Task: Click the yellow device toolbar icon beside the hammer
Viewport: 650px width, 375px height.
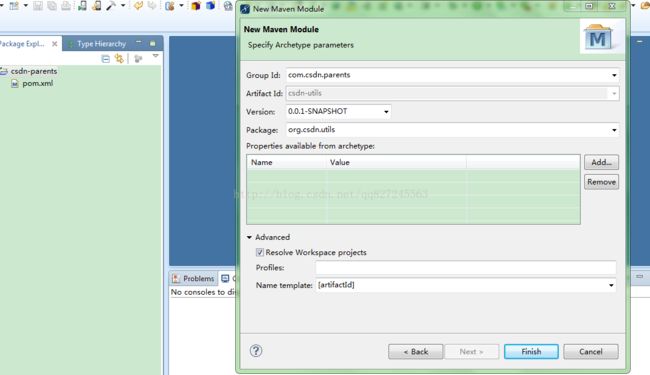Action: [97, 6]
